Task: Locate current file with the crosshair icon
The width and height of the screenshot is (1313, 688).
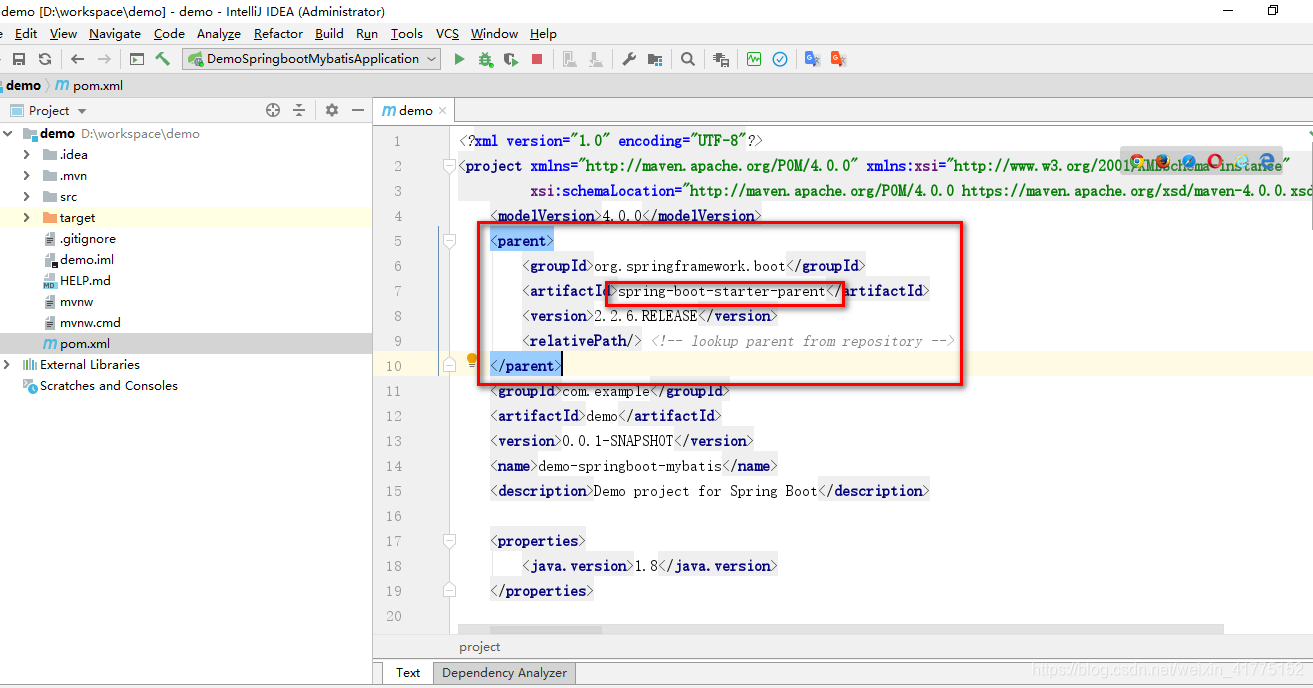Action: (x=273, y=110)
